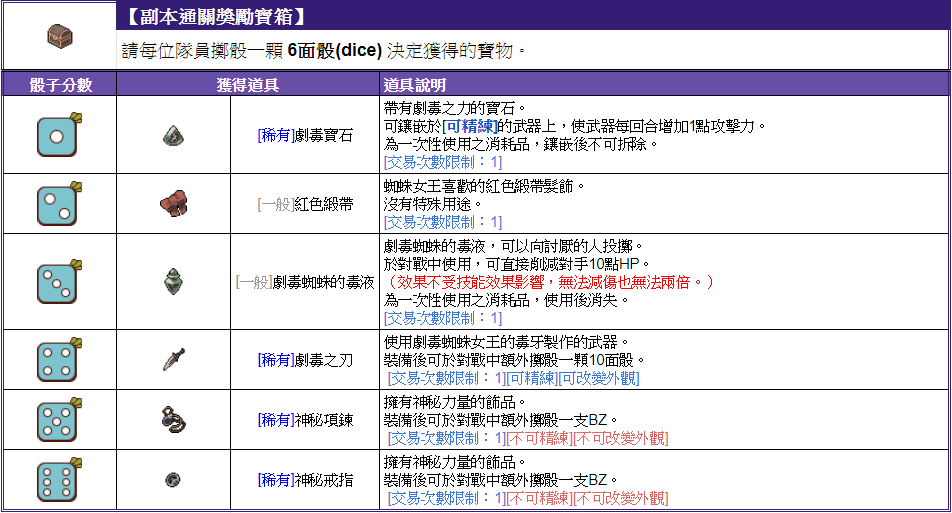Click the dice face showing three

(x=58, y=282)
